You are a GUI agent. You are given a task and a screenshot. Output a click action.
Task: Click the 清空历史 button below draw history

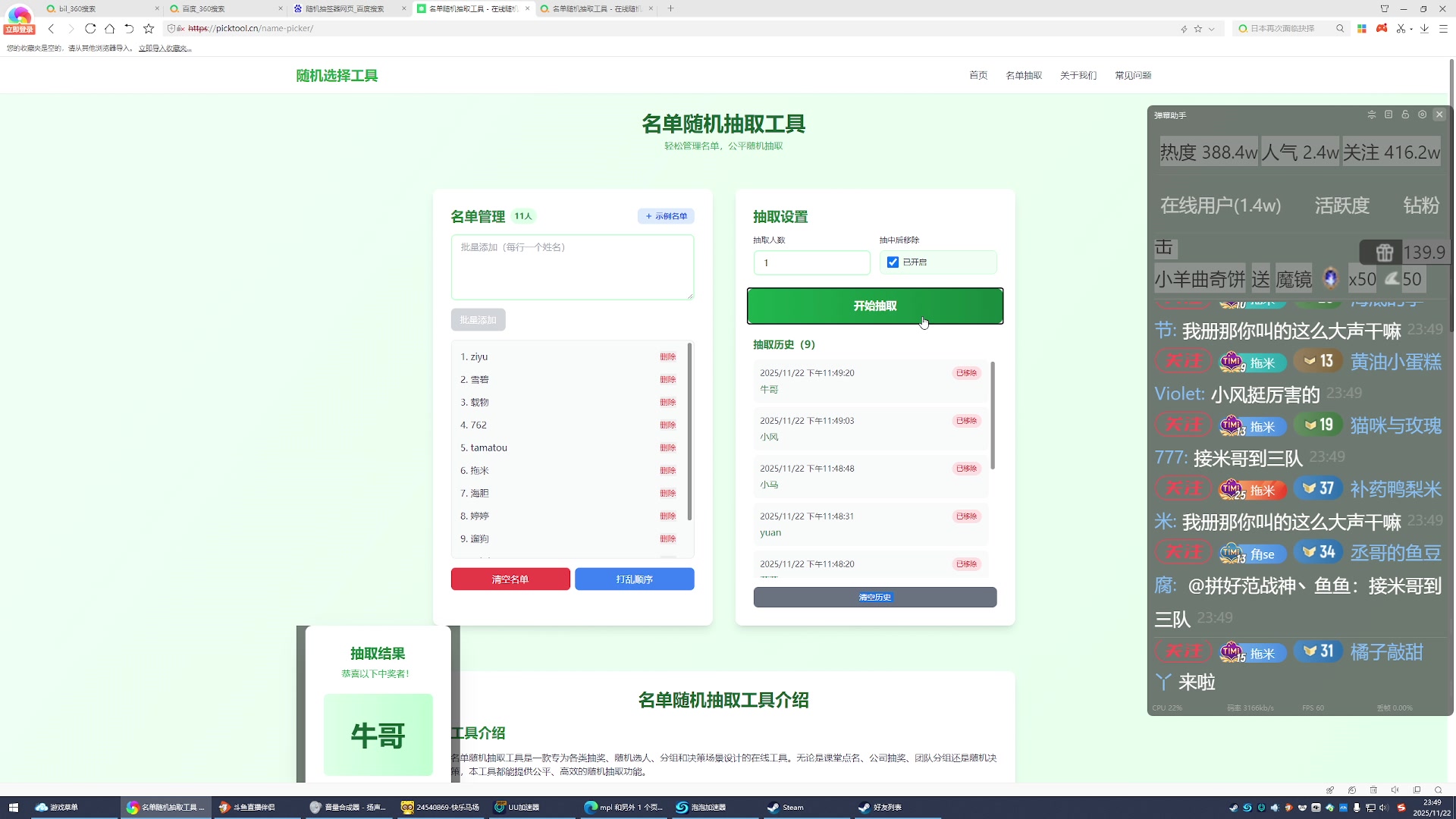coord(874,597)
